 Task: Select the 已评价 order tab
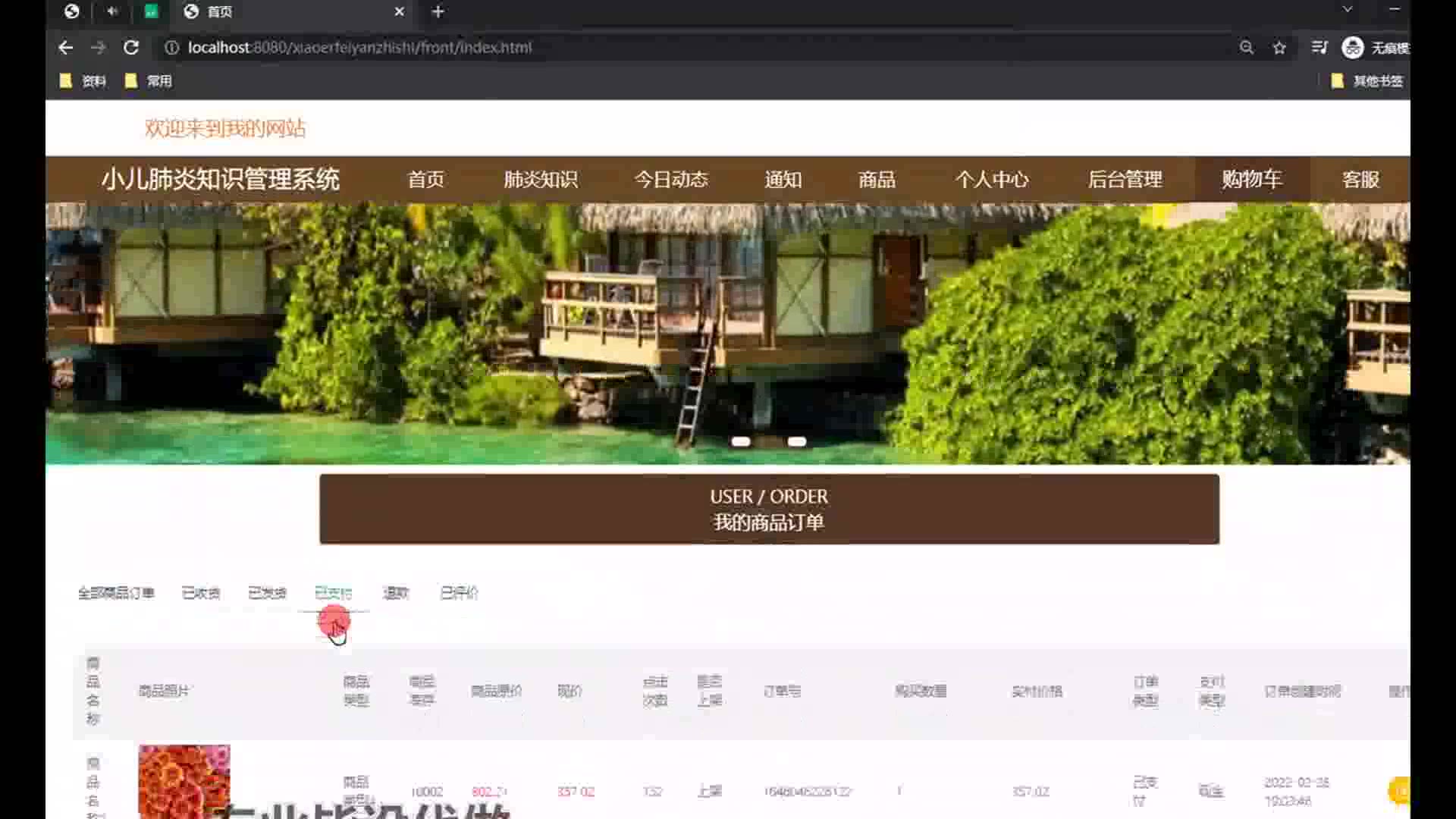(459, 593)
